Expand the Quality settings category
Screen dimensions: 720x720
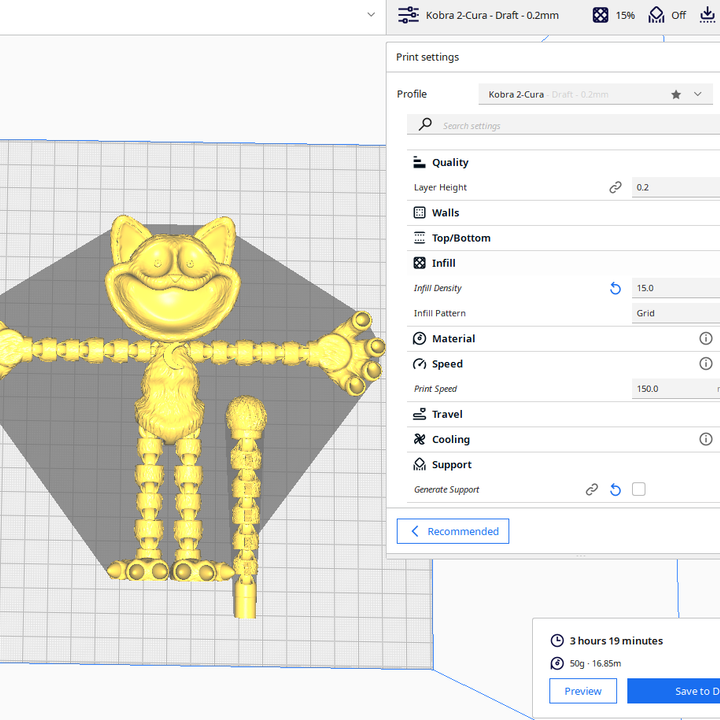tap(563, 163)
